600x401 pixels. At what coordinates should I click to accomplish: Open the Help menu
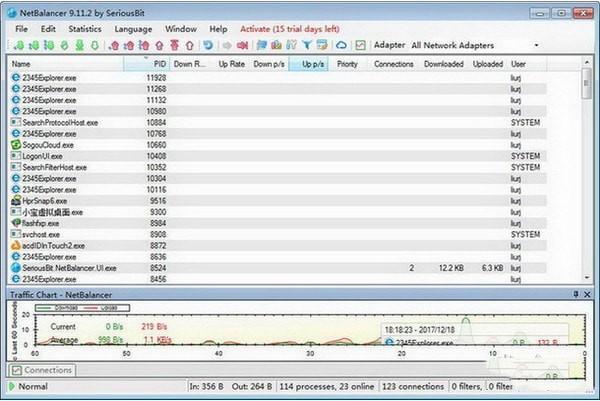click(x=218, y=29)
